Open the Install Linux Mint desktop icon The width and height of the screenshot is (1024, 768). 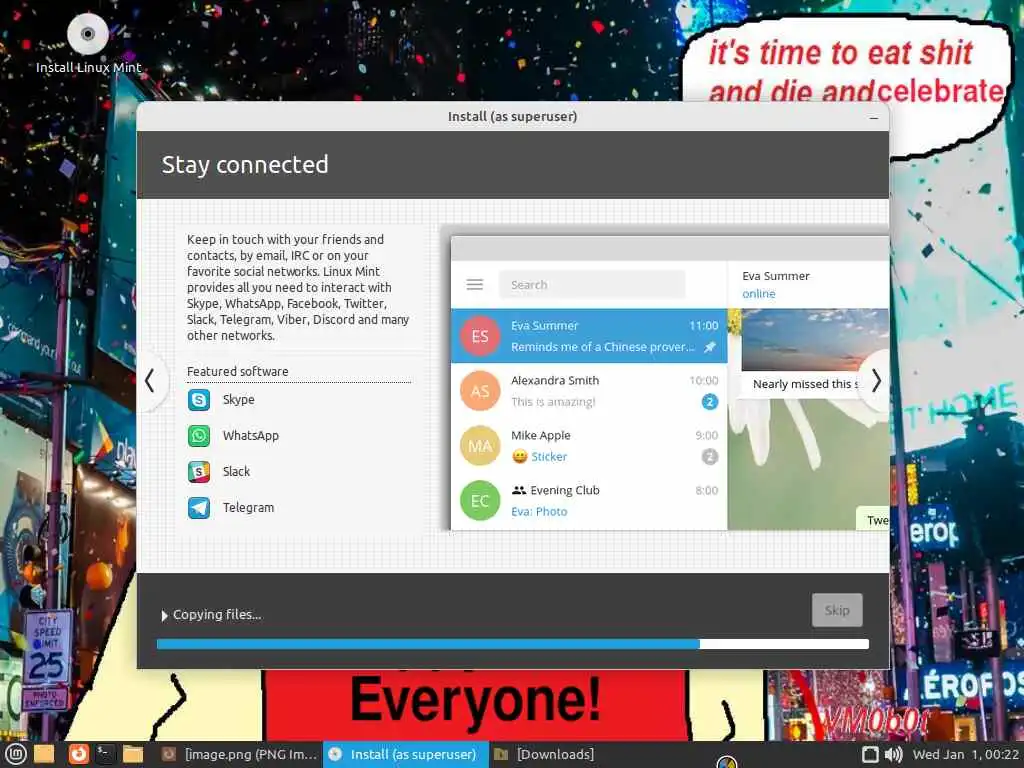point(88,44)
